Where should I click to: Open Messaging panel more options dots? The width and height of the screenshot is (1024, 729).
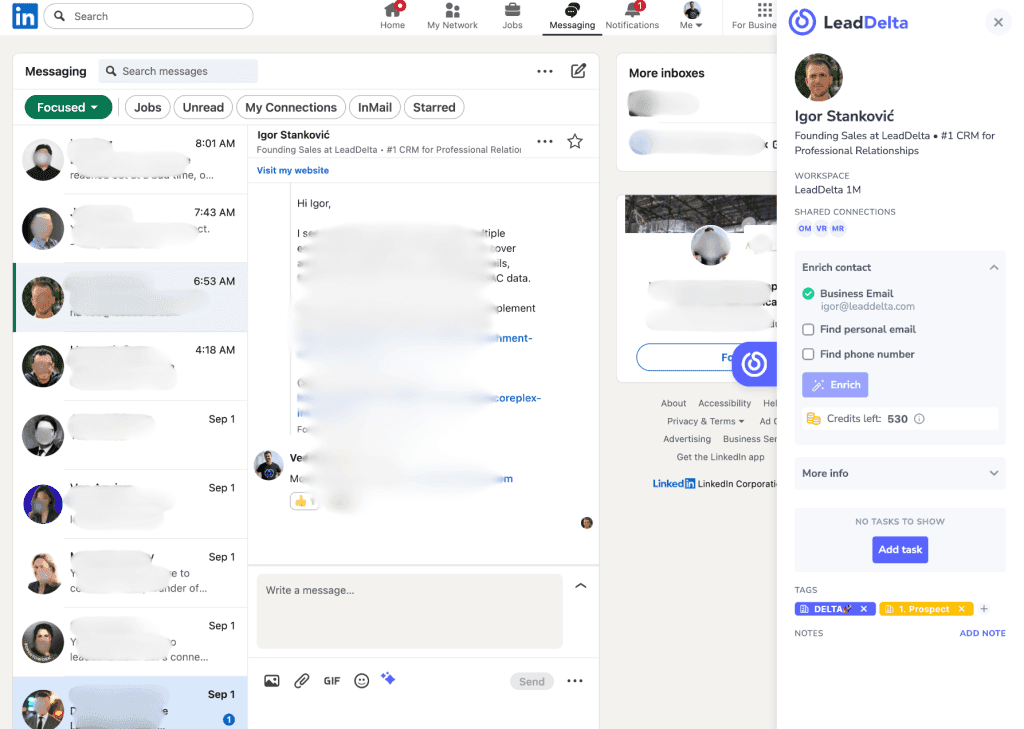point(545,71)
